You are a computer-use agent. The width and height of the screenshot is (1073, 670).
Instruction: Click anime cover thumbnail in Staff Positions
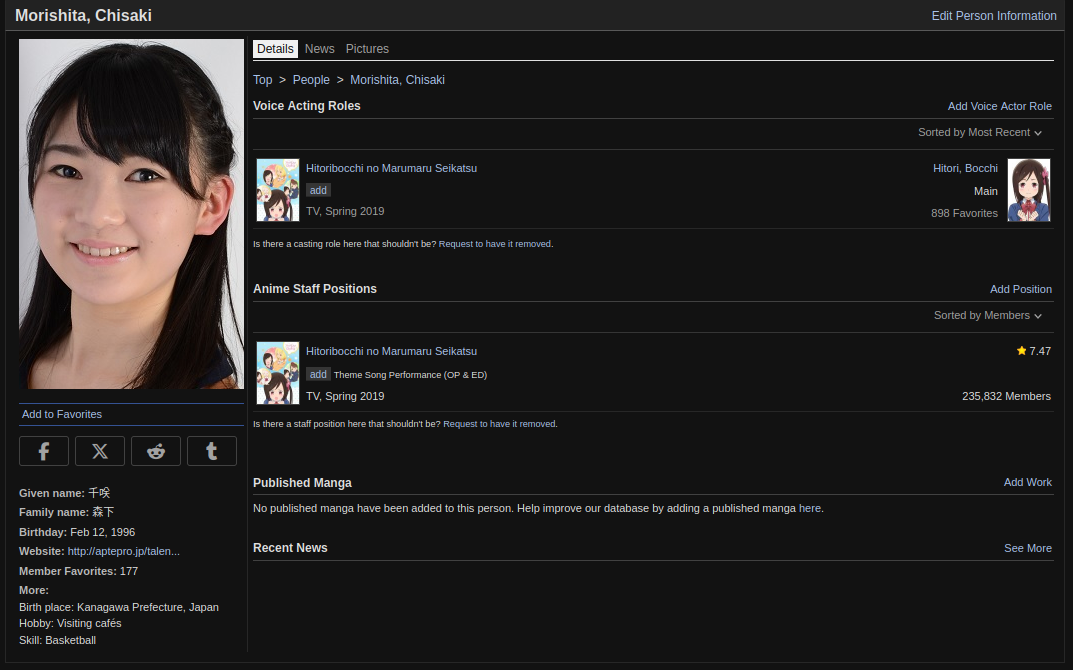(x=278, y=373)
